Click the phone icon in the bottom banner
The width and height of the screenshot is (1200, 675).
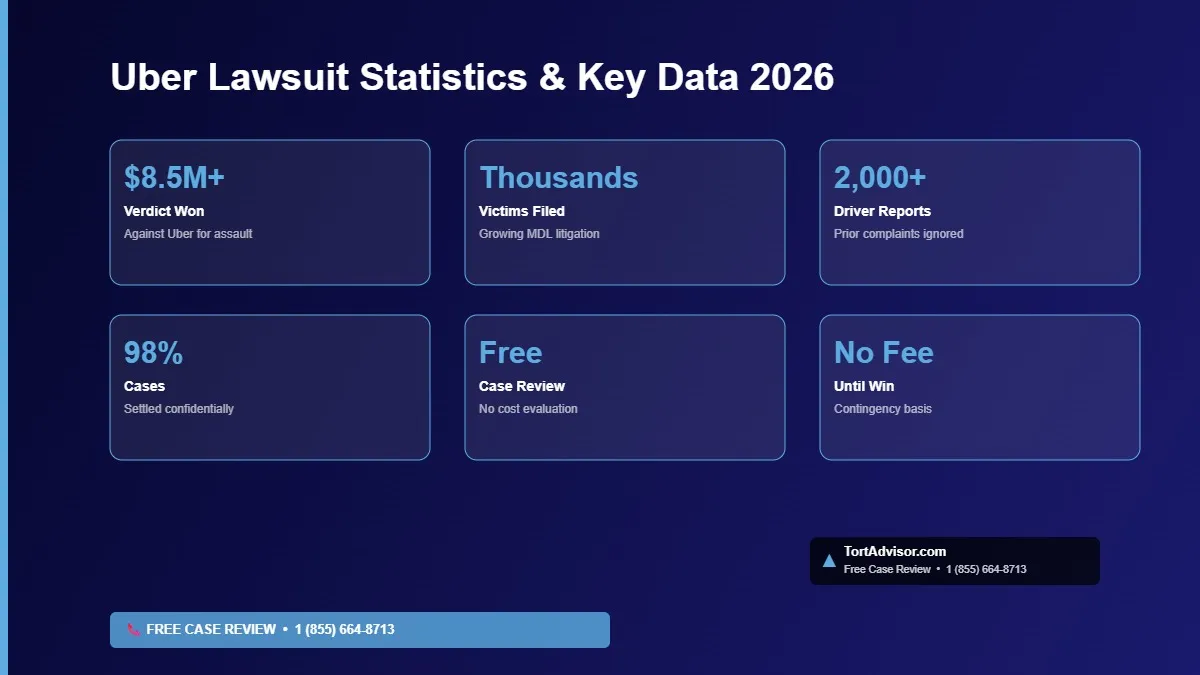click(133, 630)
